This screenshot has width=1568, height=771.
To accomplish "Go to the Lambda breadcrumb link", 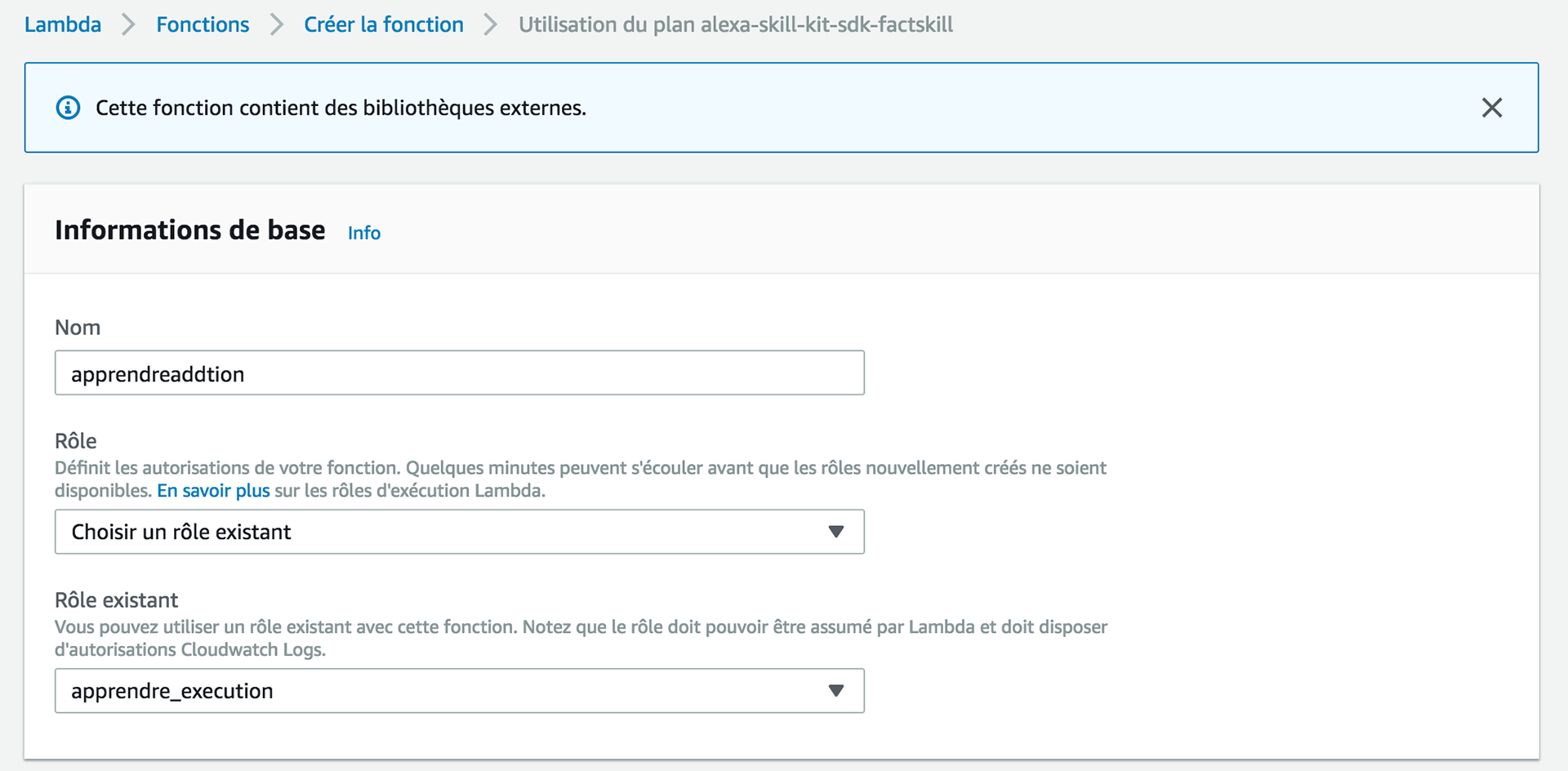I will pos(63,25).
